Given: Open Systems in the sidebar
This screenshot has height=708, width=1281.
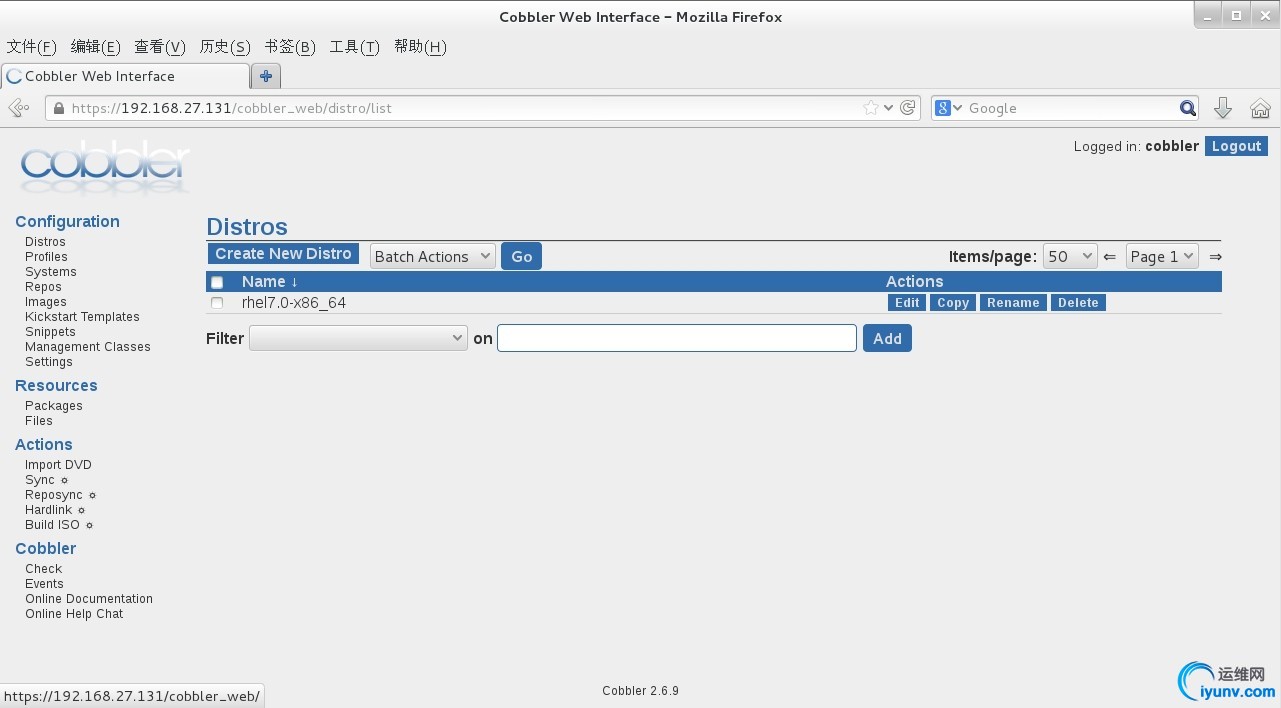Looking at the screenshot, I should [x=51, y=272].
